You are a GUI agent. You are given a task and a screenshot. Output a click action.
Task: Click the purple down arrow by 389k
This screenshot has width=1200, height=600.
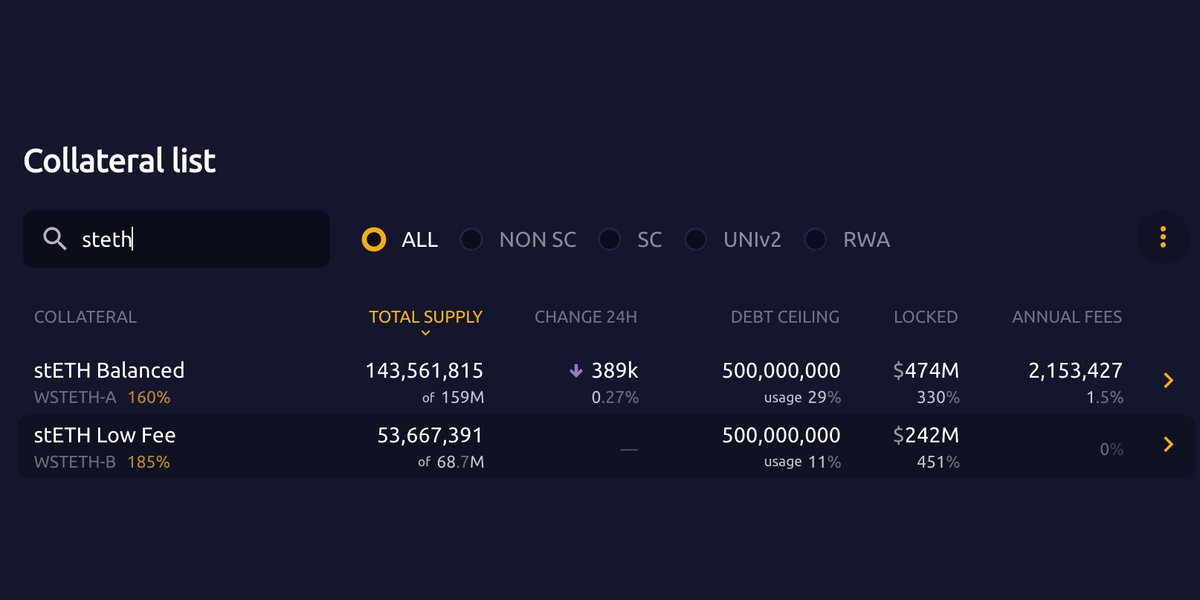coord(576,371)
